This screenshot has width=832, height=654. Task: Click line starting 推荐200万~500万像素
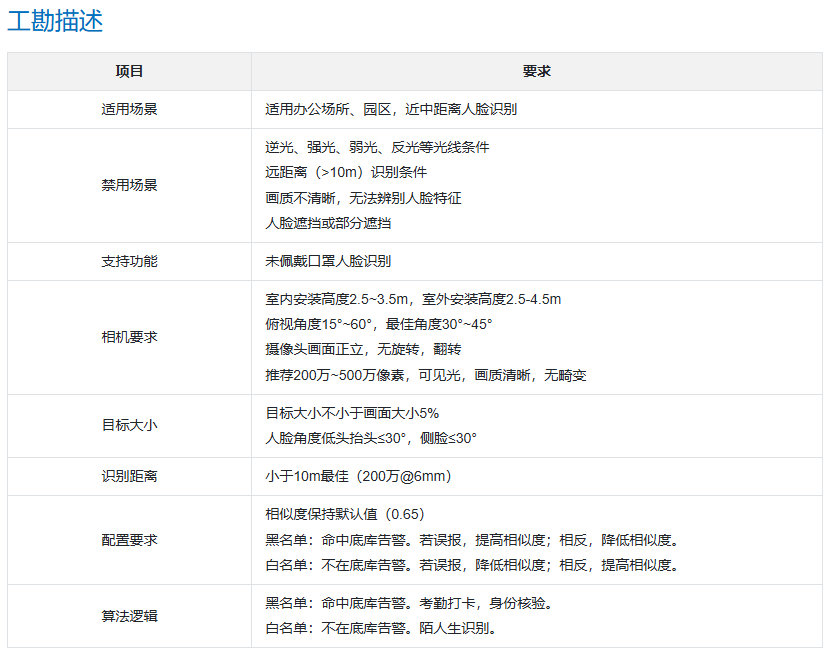click(426, 375)
